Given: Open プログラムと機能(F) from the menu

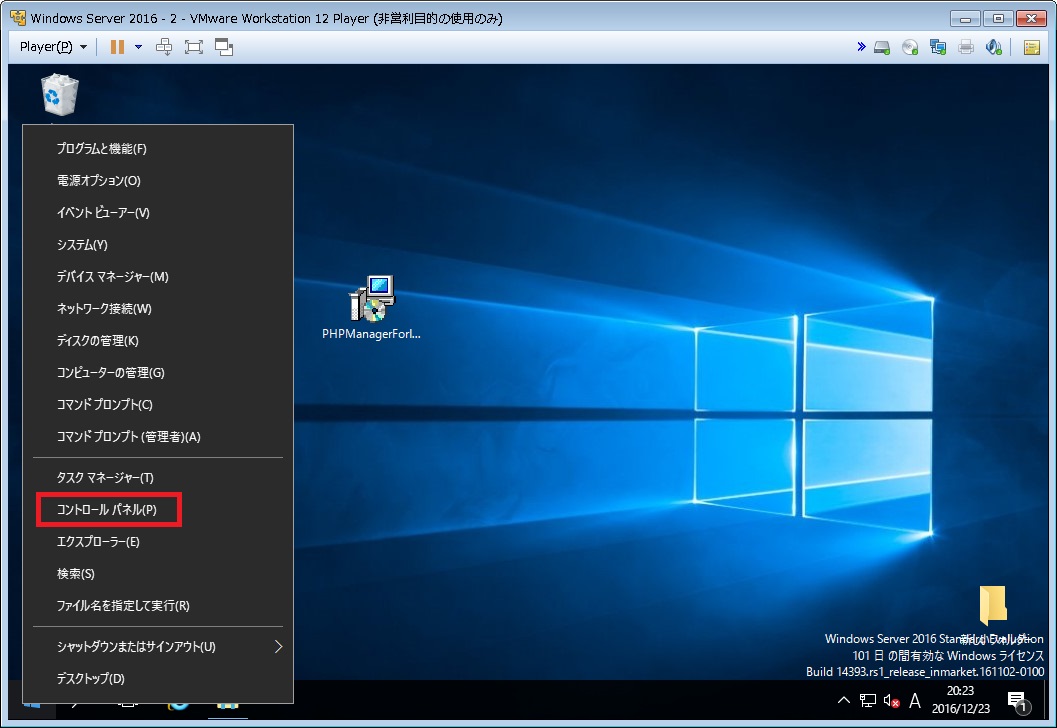Looking at the screenshot, I should [x=158, y=148].
